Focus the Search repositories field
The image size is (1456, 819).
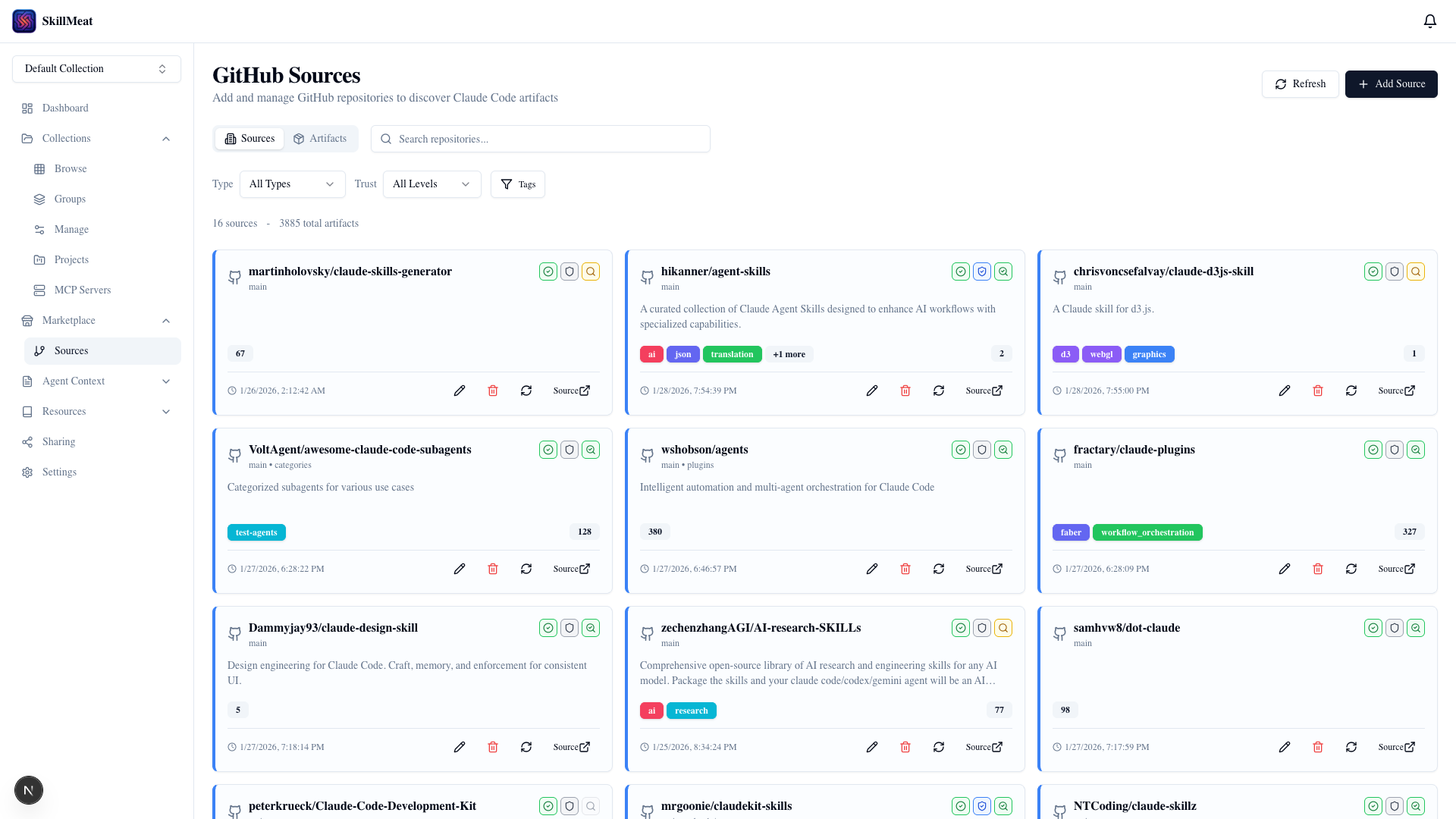[x=541, y=139]
